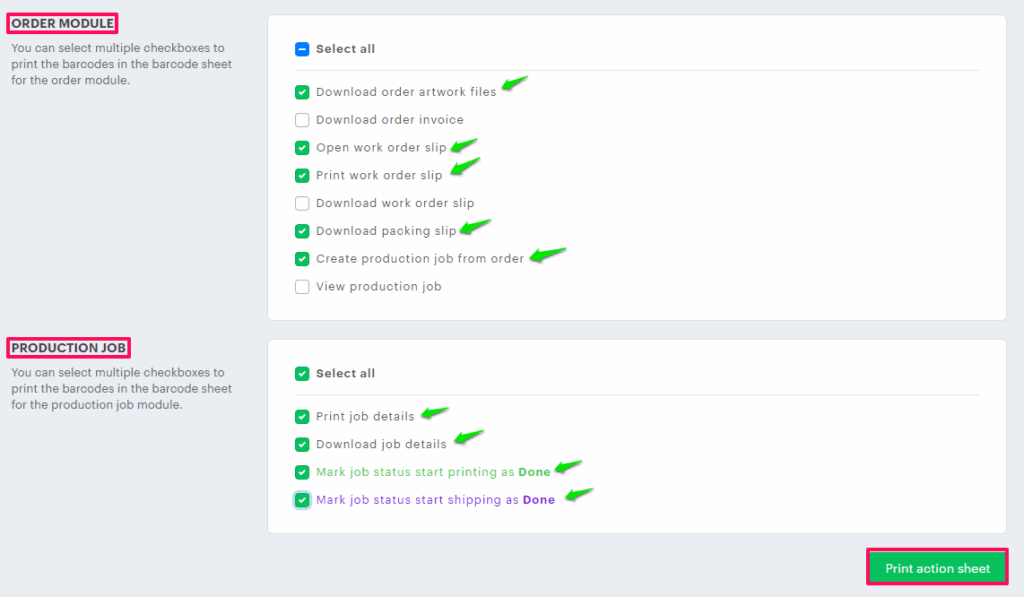The width and height of the screenshot is (1024, 597).
Task: Disable the Download job details checkbox
Action: point(302,445)
